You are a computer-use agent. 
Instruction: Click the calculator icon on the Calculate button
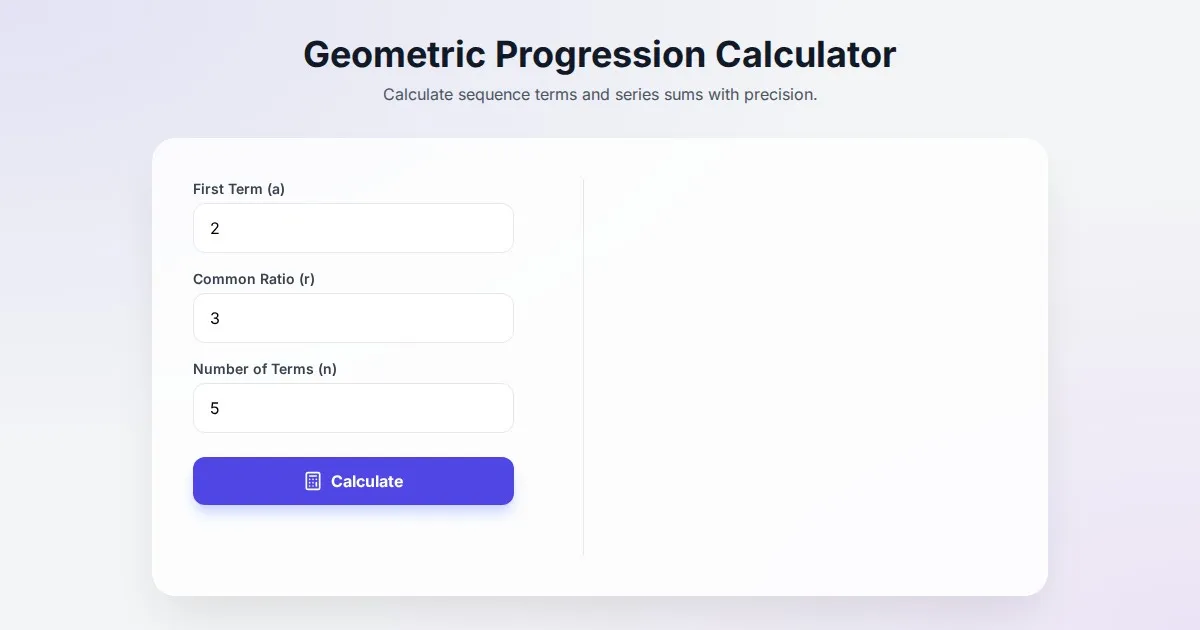click(313, 481)
